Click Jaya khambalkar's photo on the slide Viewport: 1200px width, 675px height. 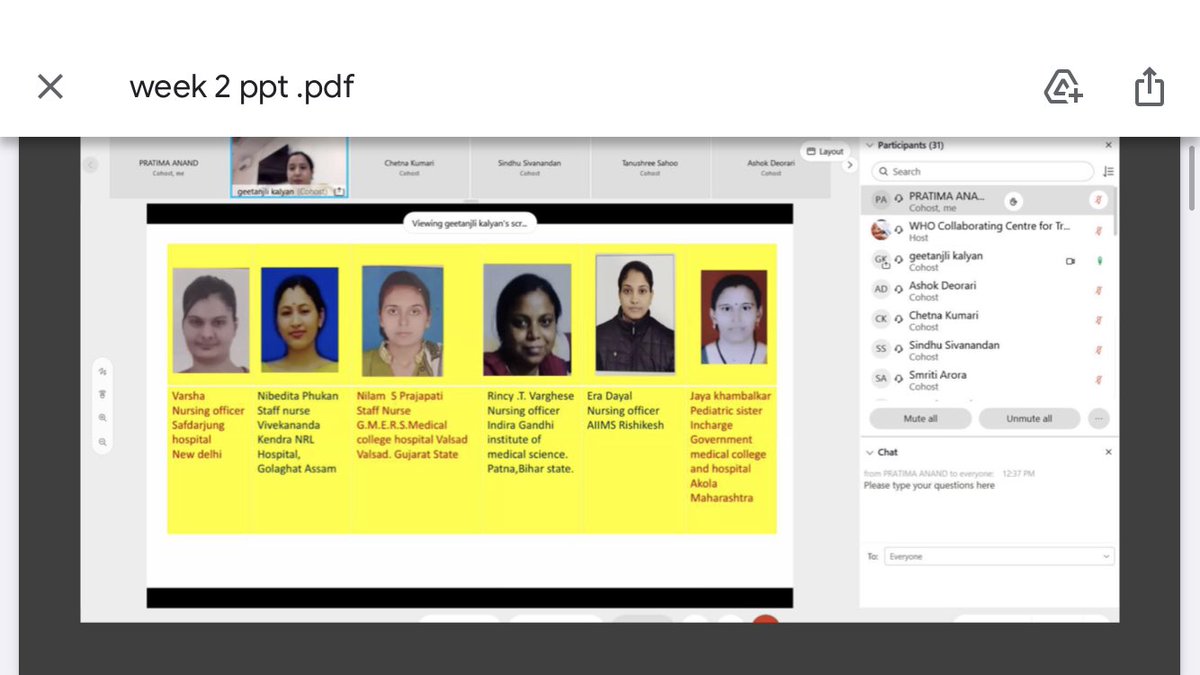[x=734, y=317]
